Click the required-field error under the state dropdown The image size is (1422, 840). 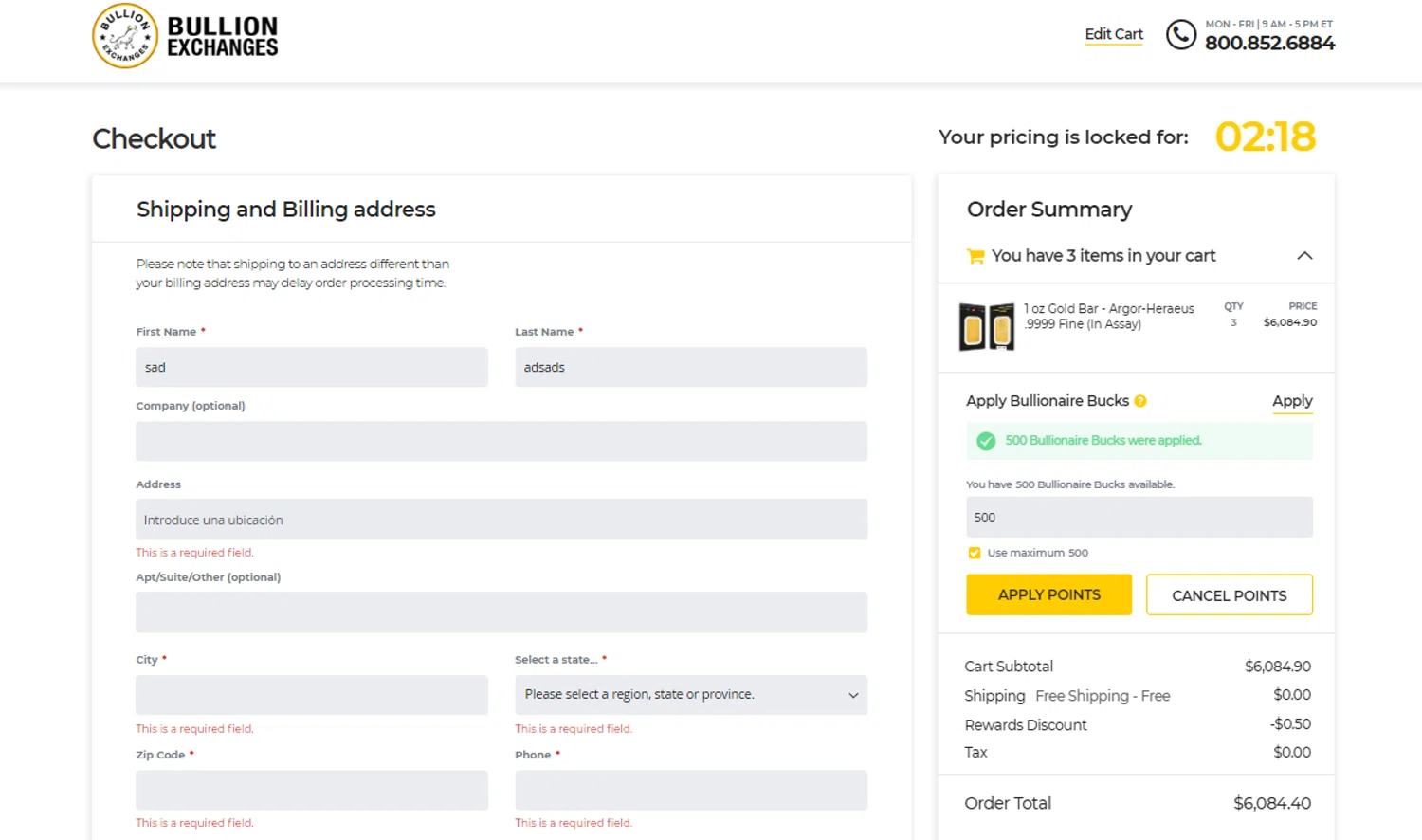pos(574,729)
